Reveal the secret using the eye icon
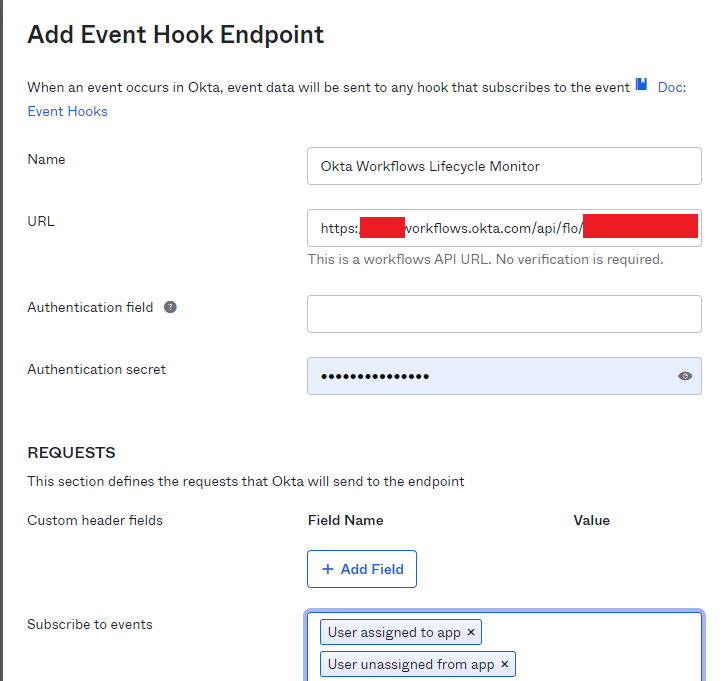This screenshot has height=681, width=724. point(684,376)
